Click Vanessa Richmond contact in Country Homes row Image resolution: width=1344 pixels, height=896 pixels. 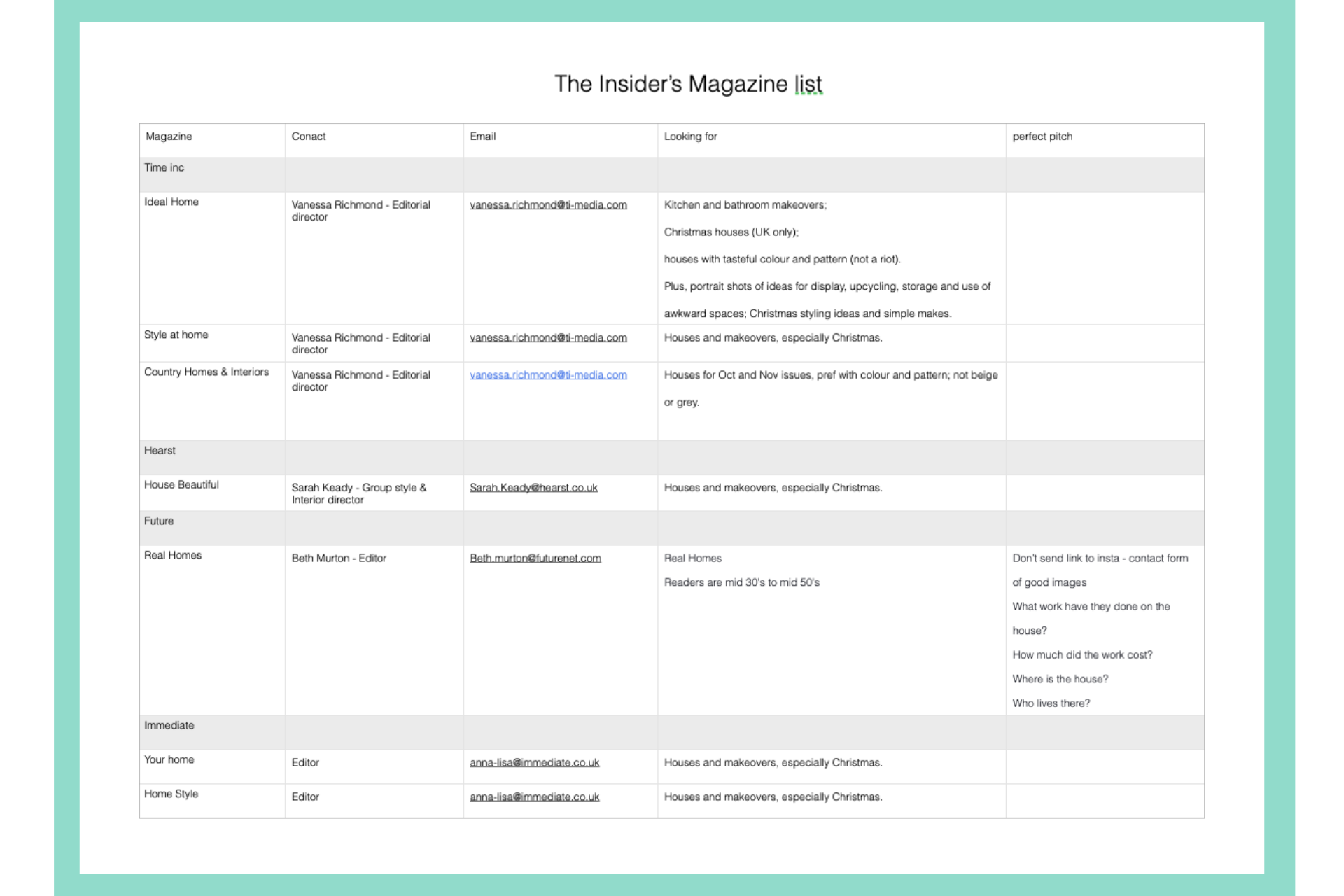[361, 381]
